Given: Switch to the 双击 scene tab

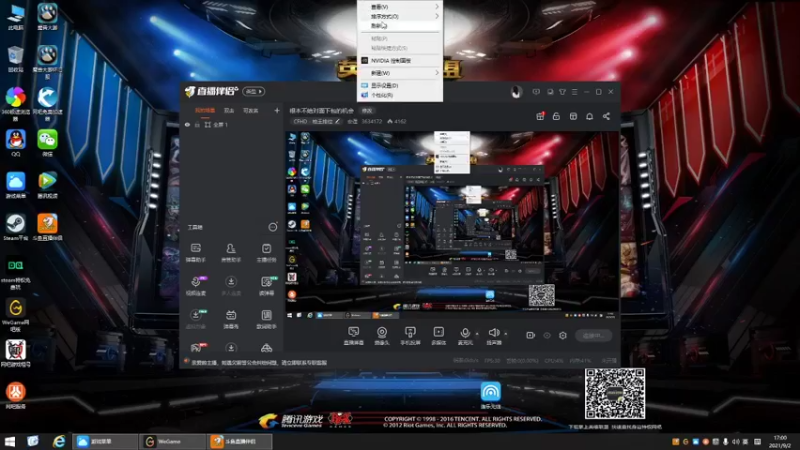Looking at the screenshot, I should [229, 110].
